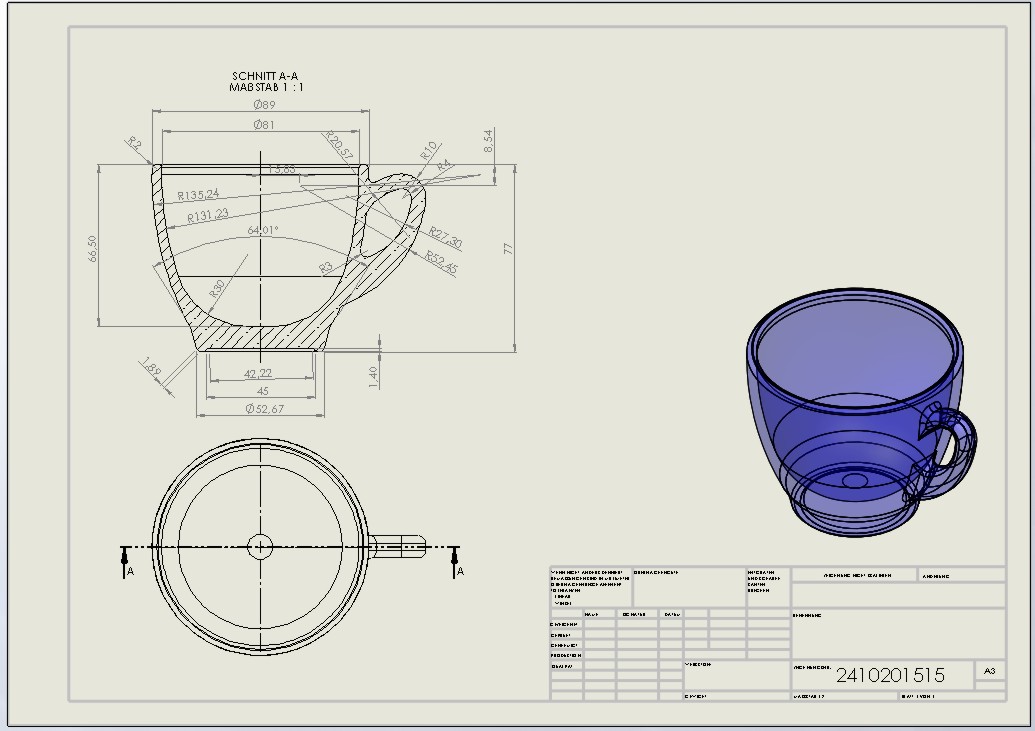This screenshot has width=1035, height=731.
Task: Select the R27,30 handle radius dimension
Action: tap(446, 238)
